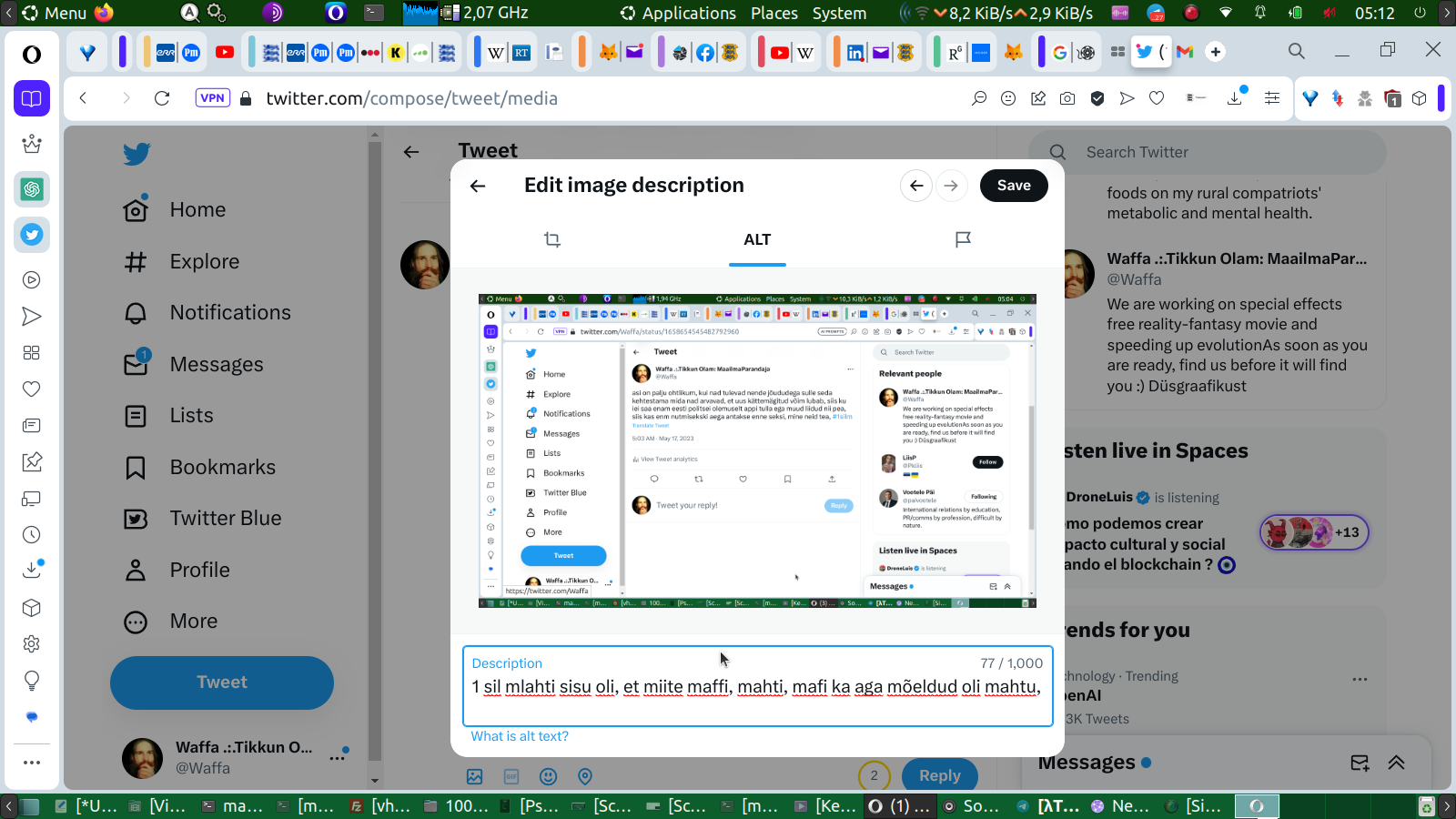Click the 05:12 clock in top panel
The image size is (1456, 819).
tap(1374, 13)
